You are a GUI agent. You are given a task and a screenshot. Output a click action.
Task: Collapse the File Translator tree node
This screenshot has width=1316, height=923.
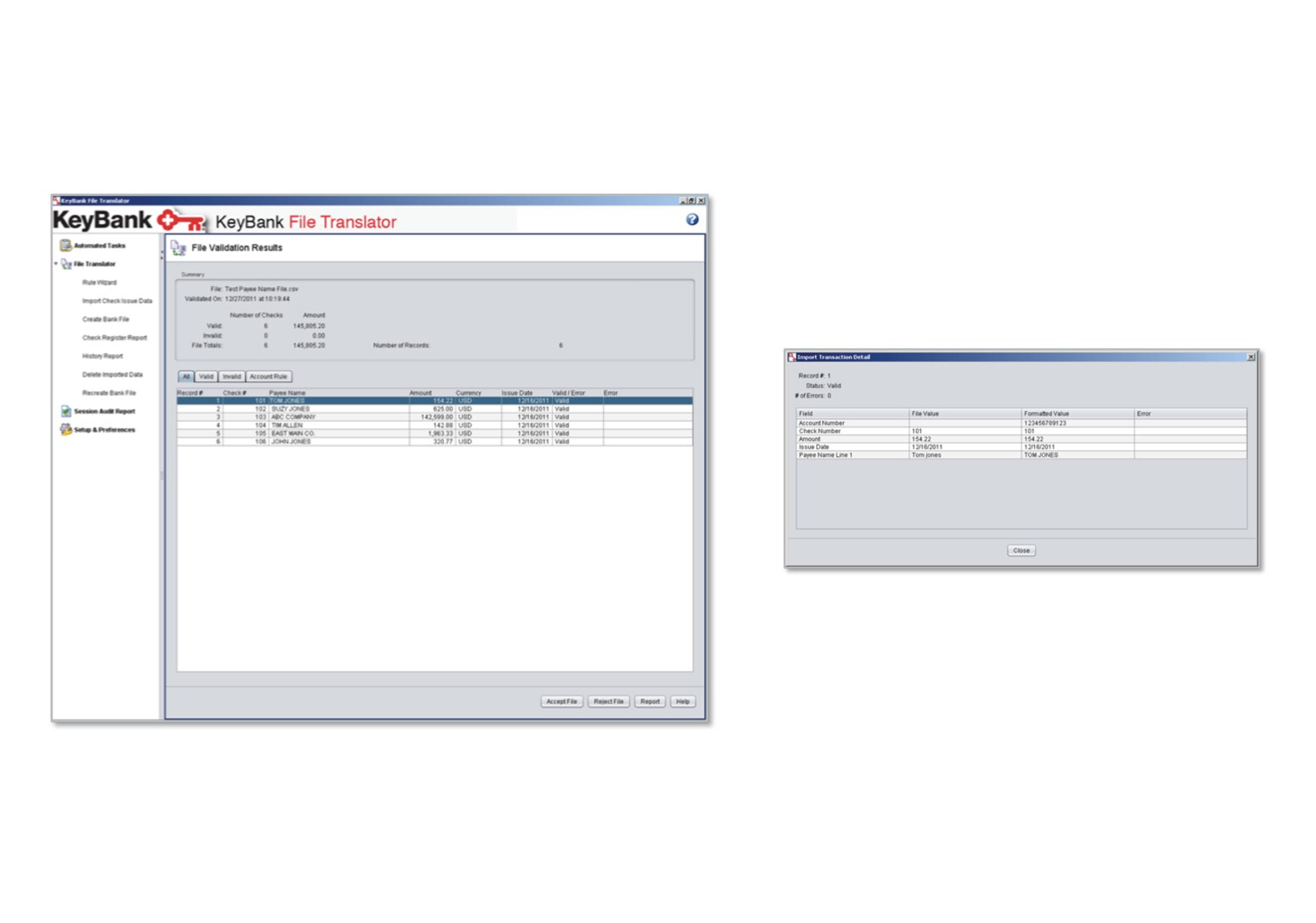pos(56,264)
